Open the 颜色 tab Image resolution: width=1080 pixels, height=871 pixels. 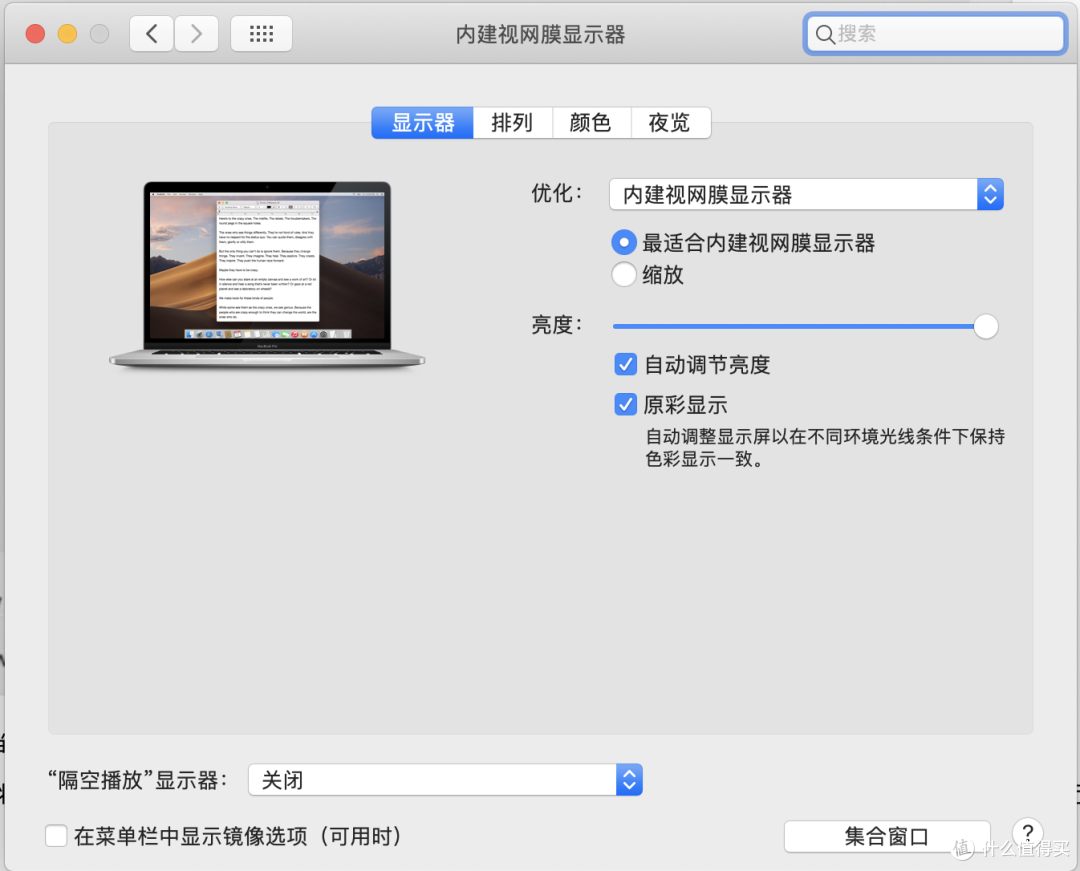click(x=590, y=123)
